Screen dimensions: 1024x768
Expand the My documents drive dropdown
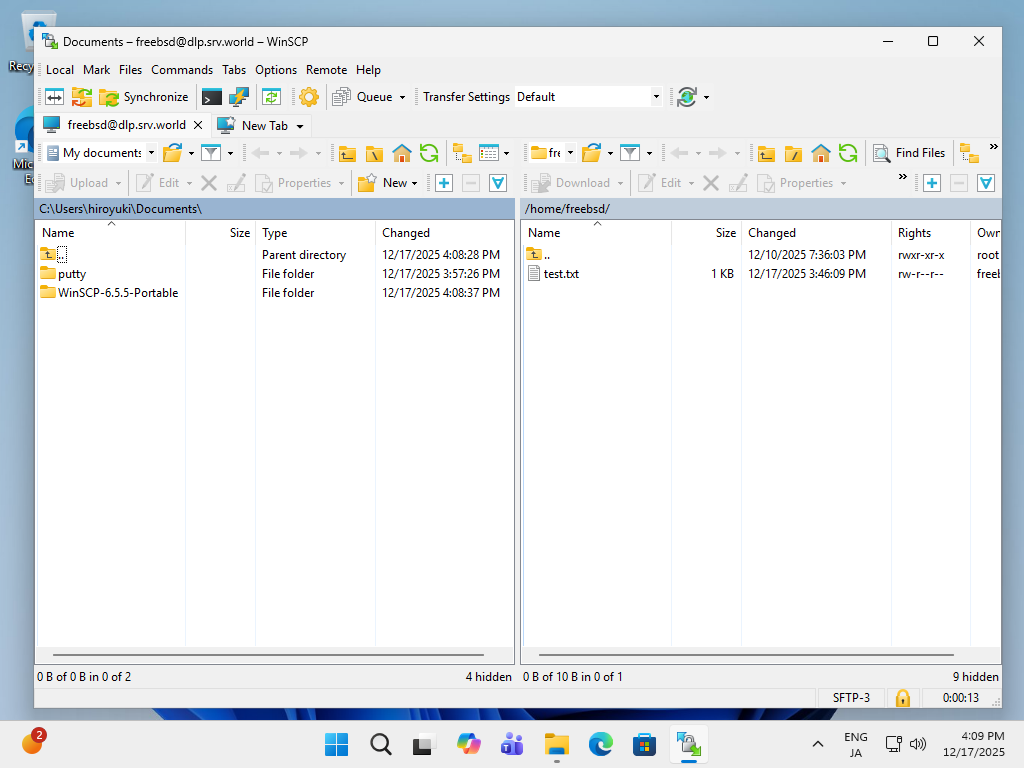tap(151, 153)
